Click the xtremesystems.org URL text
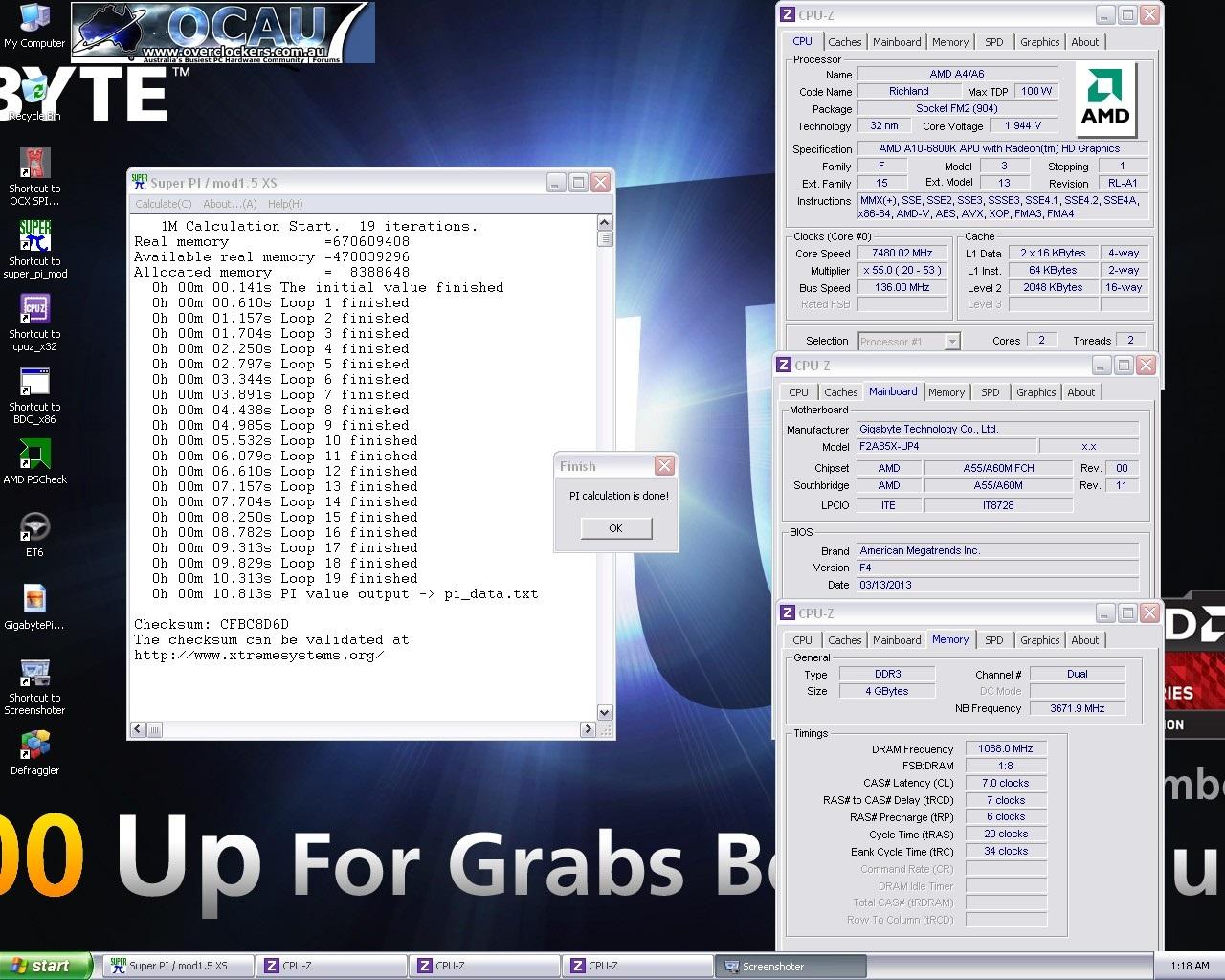The width and height of the screenshot is (1225, 980). pyautogui.click(x=259, y=655)
